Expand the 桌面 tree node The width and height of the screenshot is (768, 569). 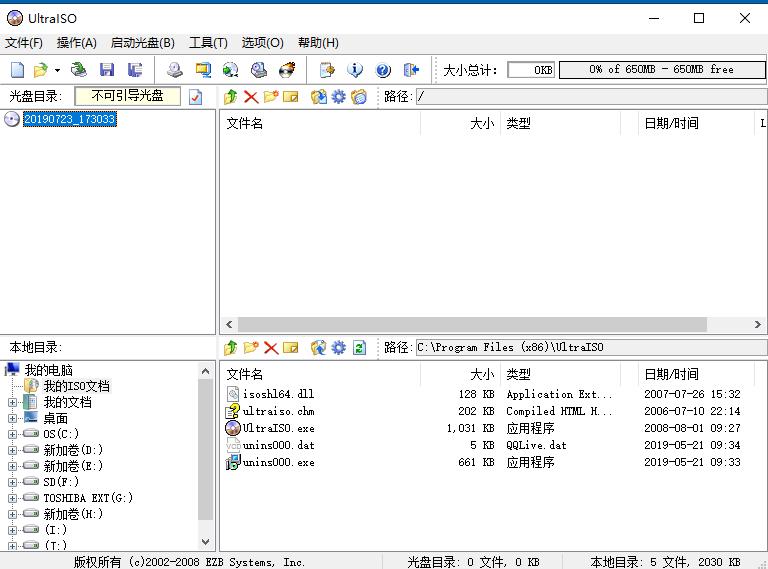coord(13,419)
